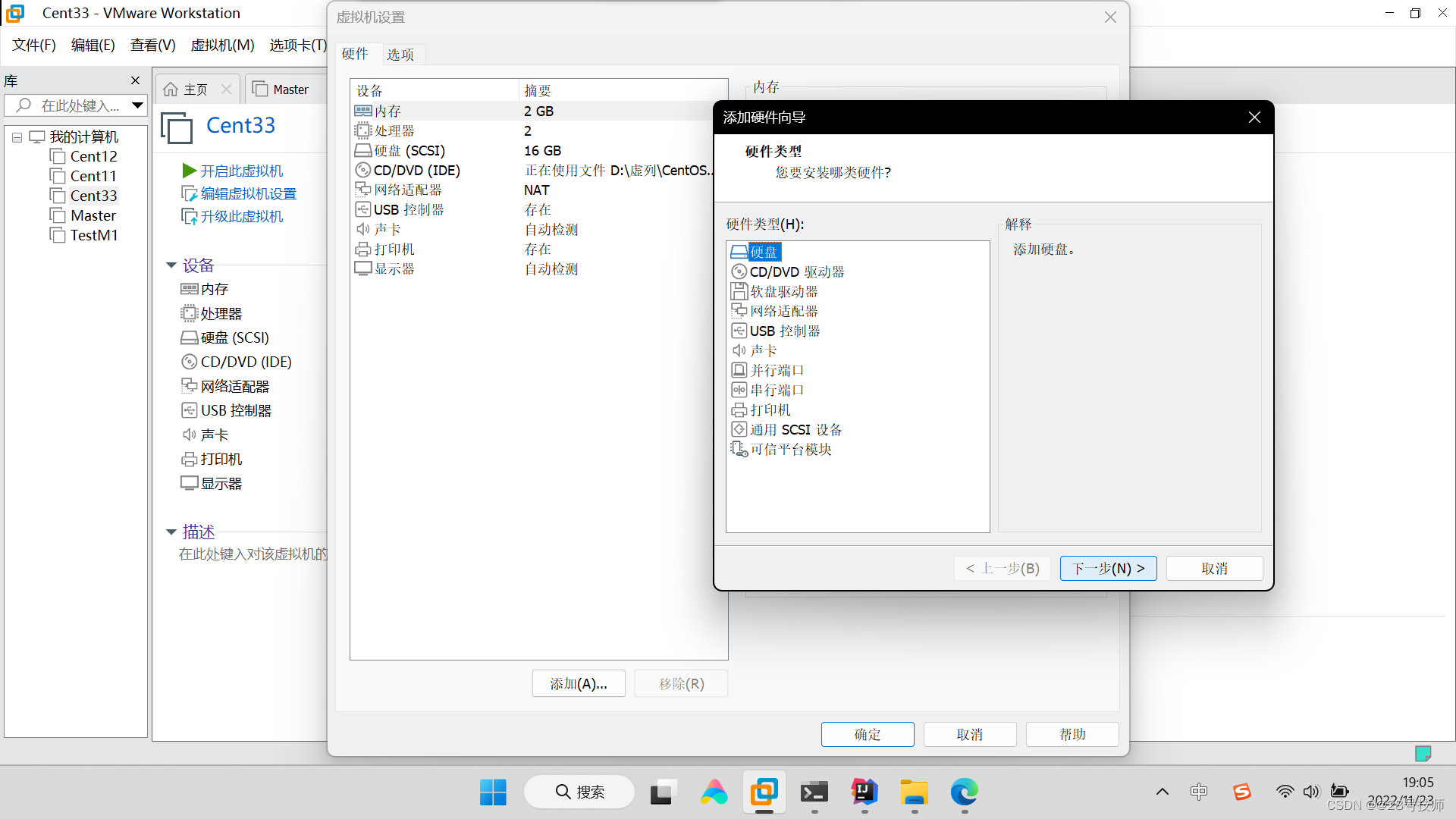Close the 添加硬件向导 dialog
Image resolution: width=1456 pixels, height=819 pixels.
(1254, 117)
